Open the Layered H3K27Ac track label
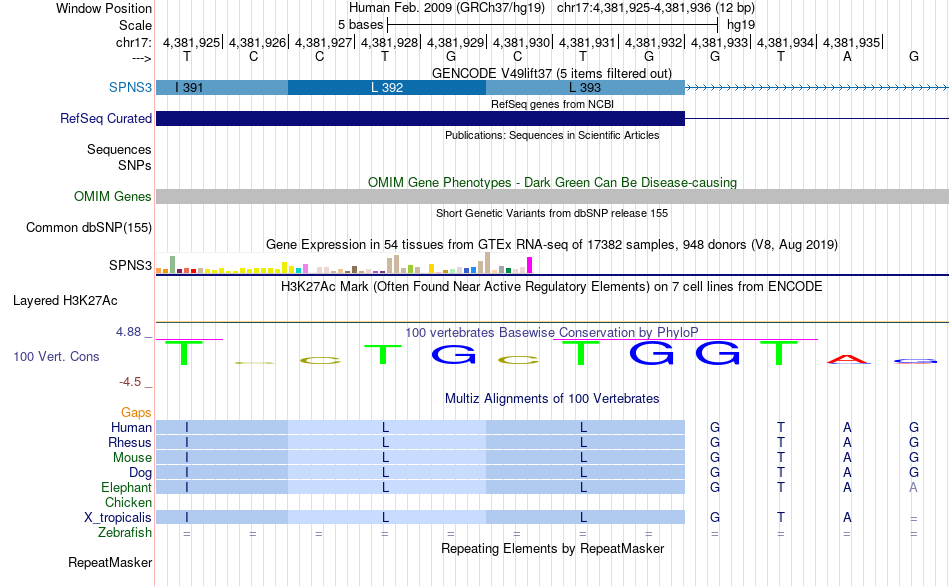Screen dimensions: 950x586 click(x=65, y=301)
